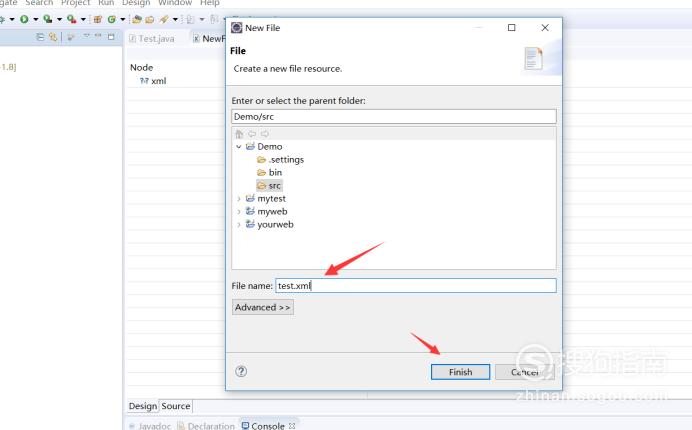Switch to the Design tab at editor bottom
Viewport: 692px width, 430px height.
143,406
